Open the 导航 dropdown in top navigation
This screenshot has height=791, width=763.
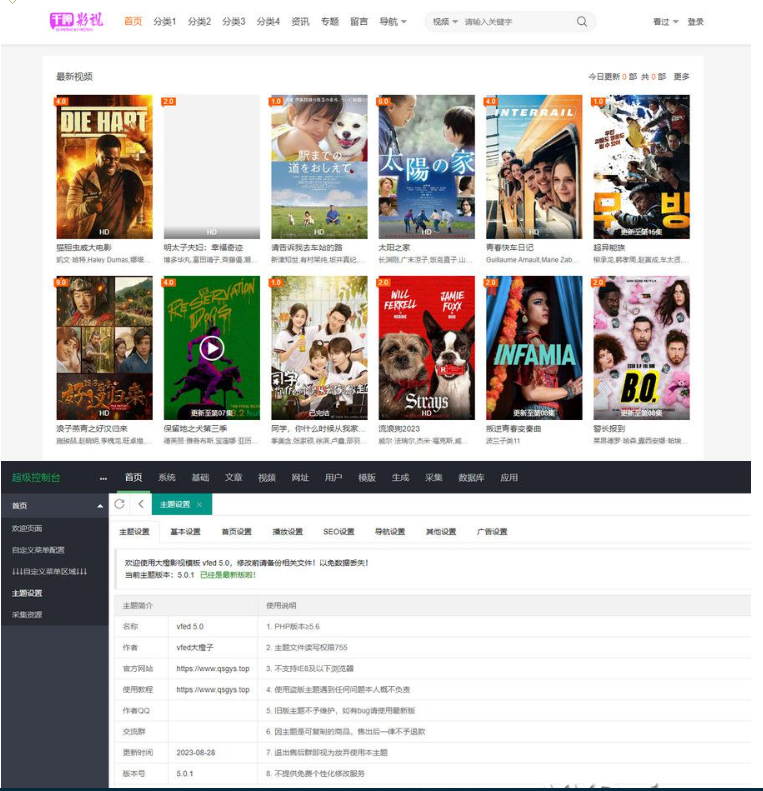(393, 21)
